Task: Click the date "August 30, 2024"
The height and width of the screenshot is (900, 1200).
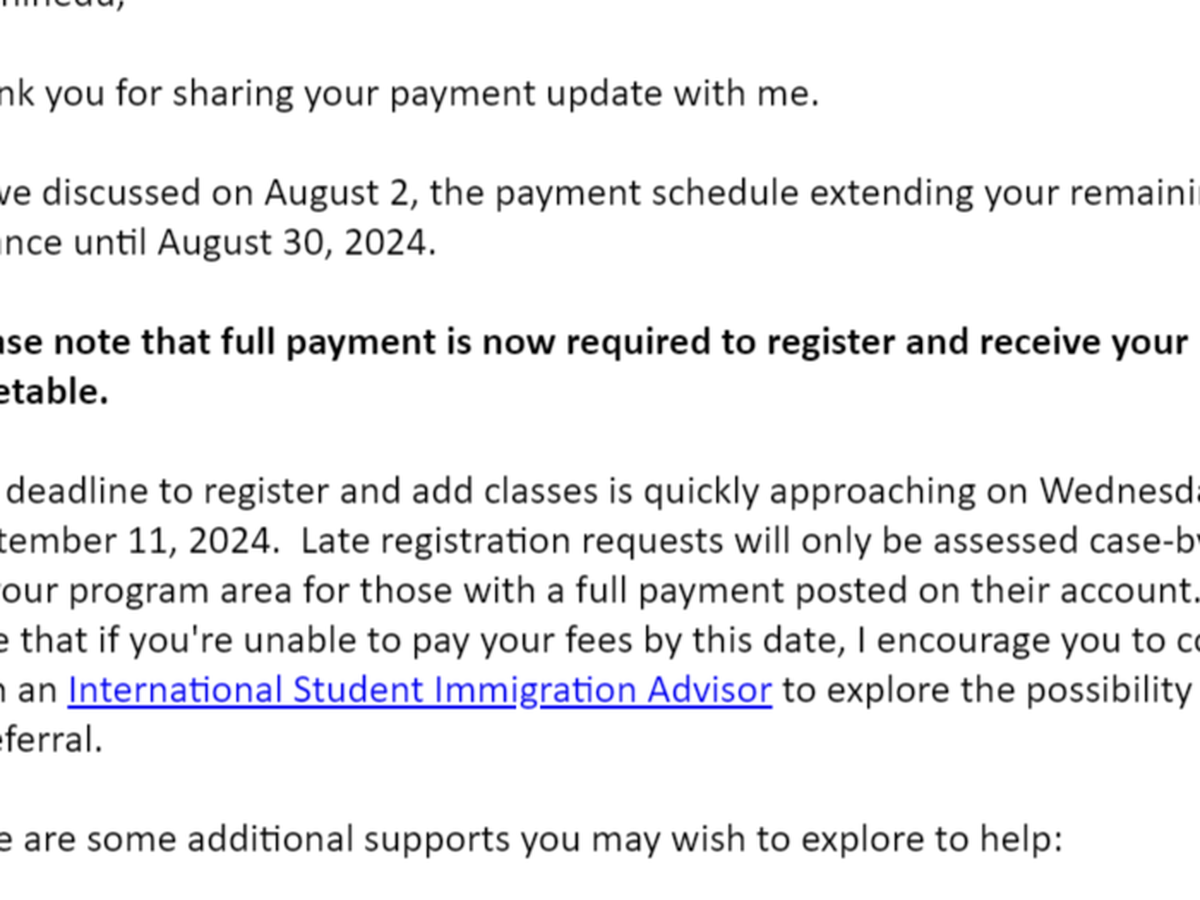Action: (x=295, y=243)
